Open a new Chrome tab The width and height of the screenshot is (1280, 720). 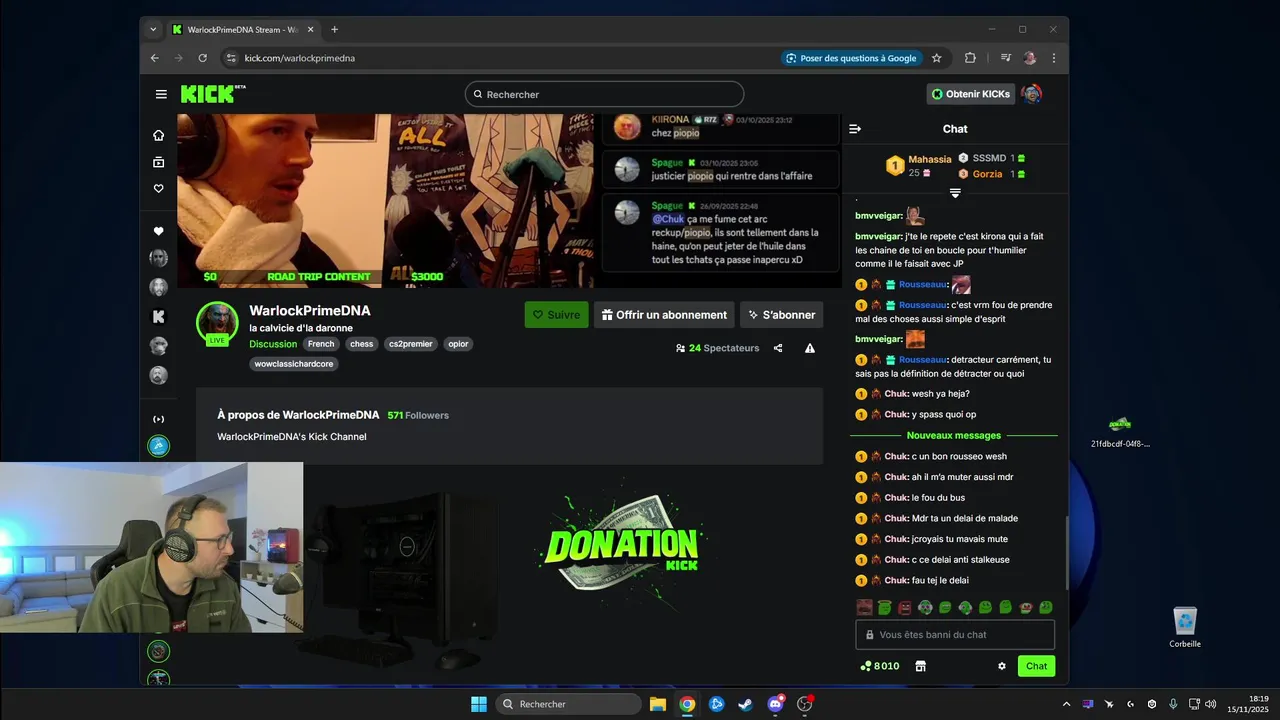click(x=334, y=30)
